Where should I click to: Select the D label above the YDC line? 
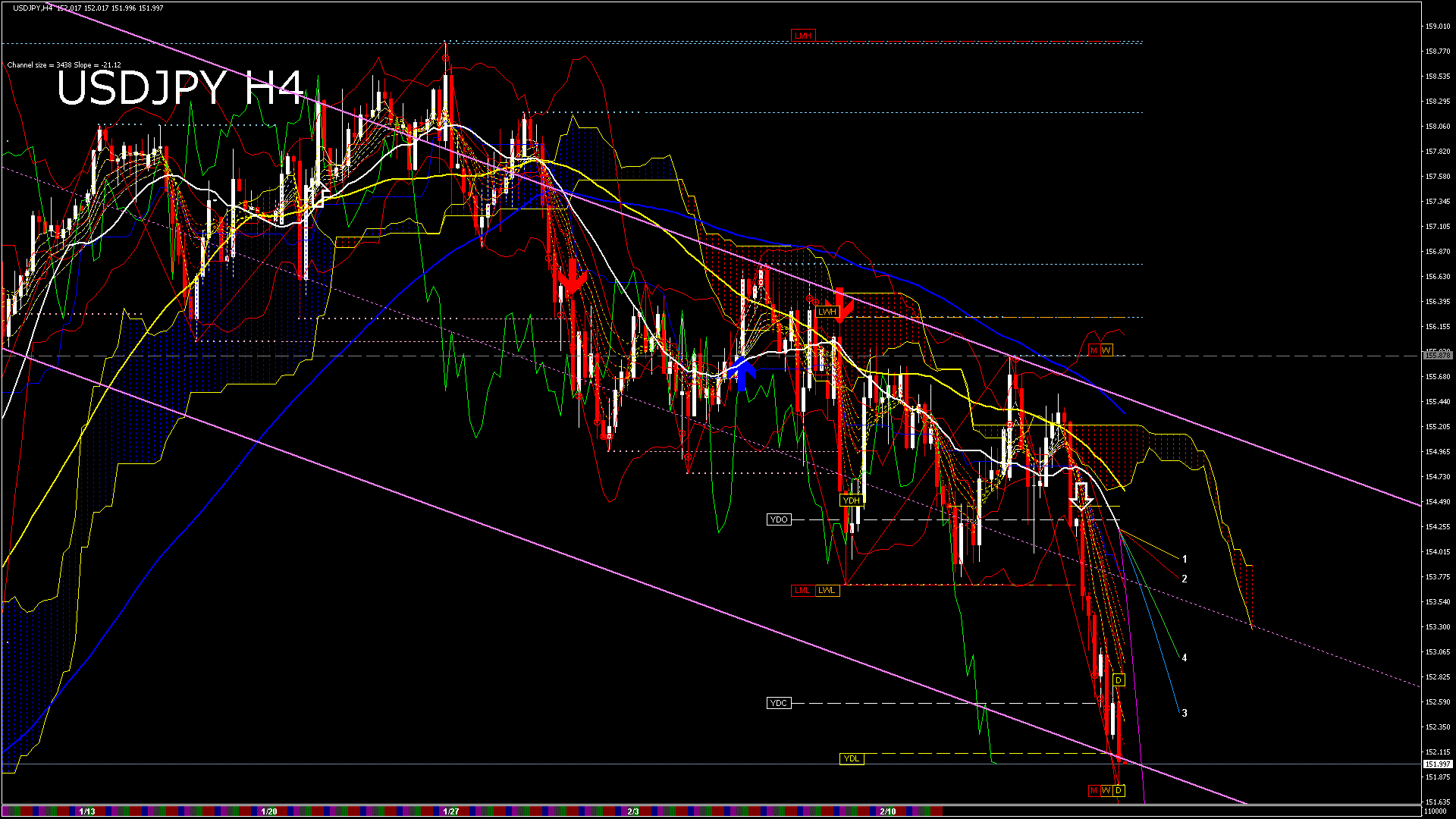pyautogui.click(x=1119, y=680)
